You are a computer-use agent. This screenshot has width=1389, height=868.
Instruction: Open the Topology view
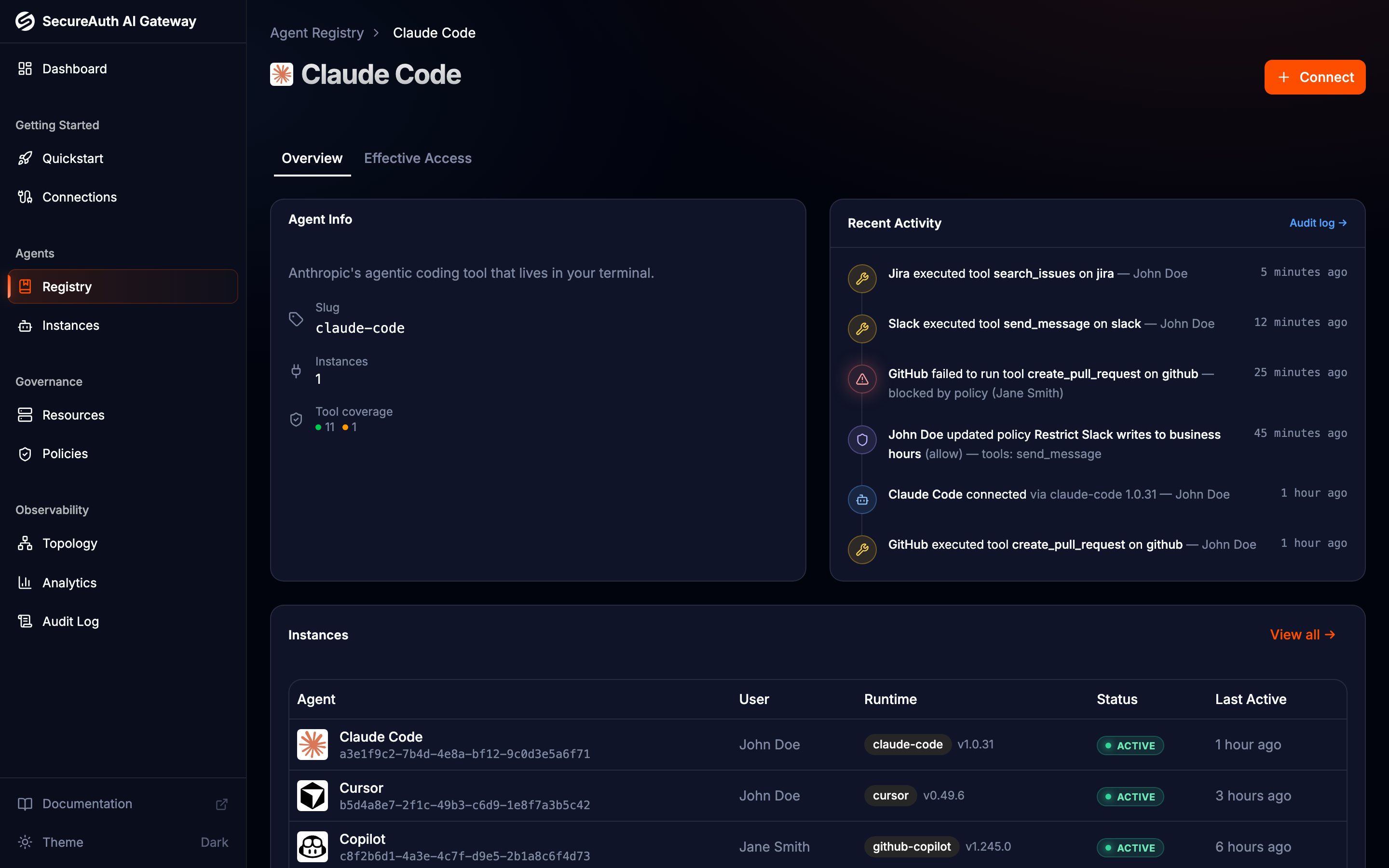click(123, 543)
